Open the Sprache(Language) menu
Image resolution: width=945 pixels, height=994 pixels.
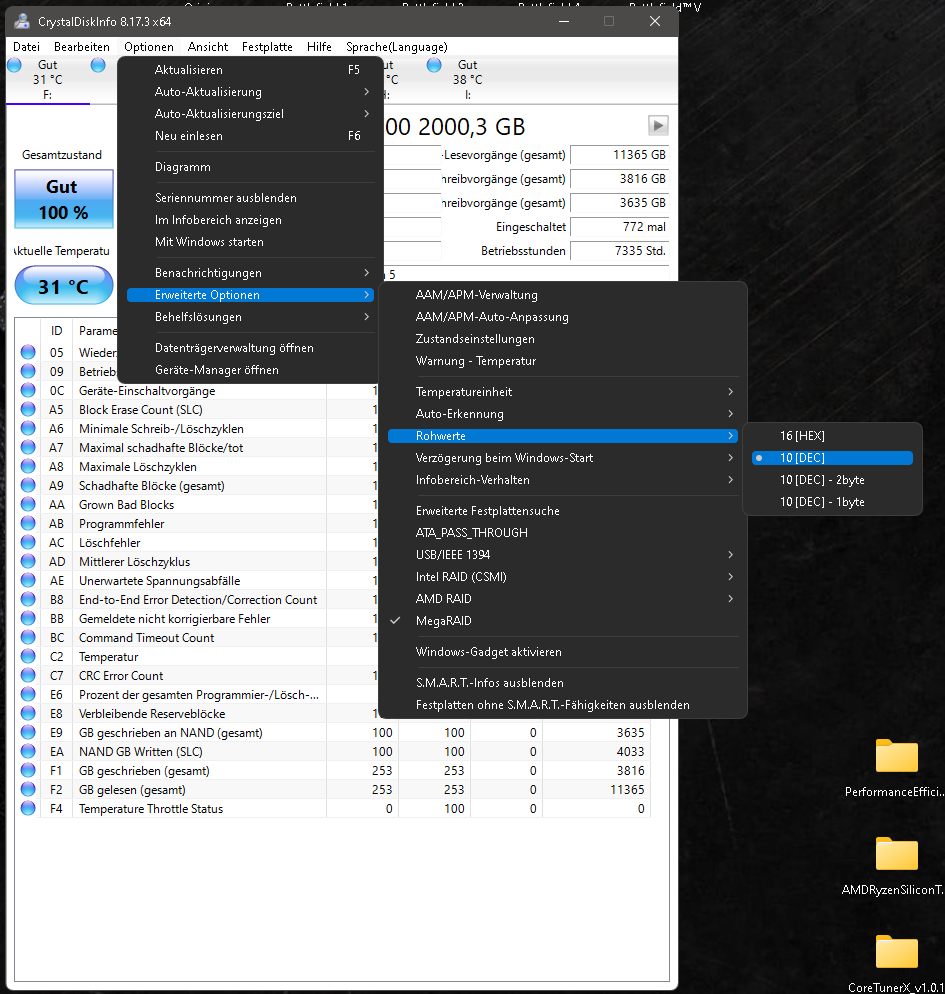tap(397, 47)
